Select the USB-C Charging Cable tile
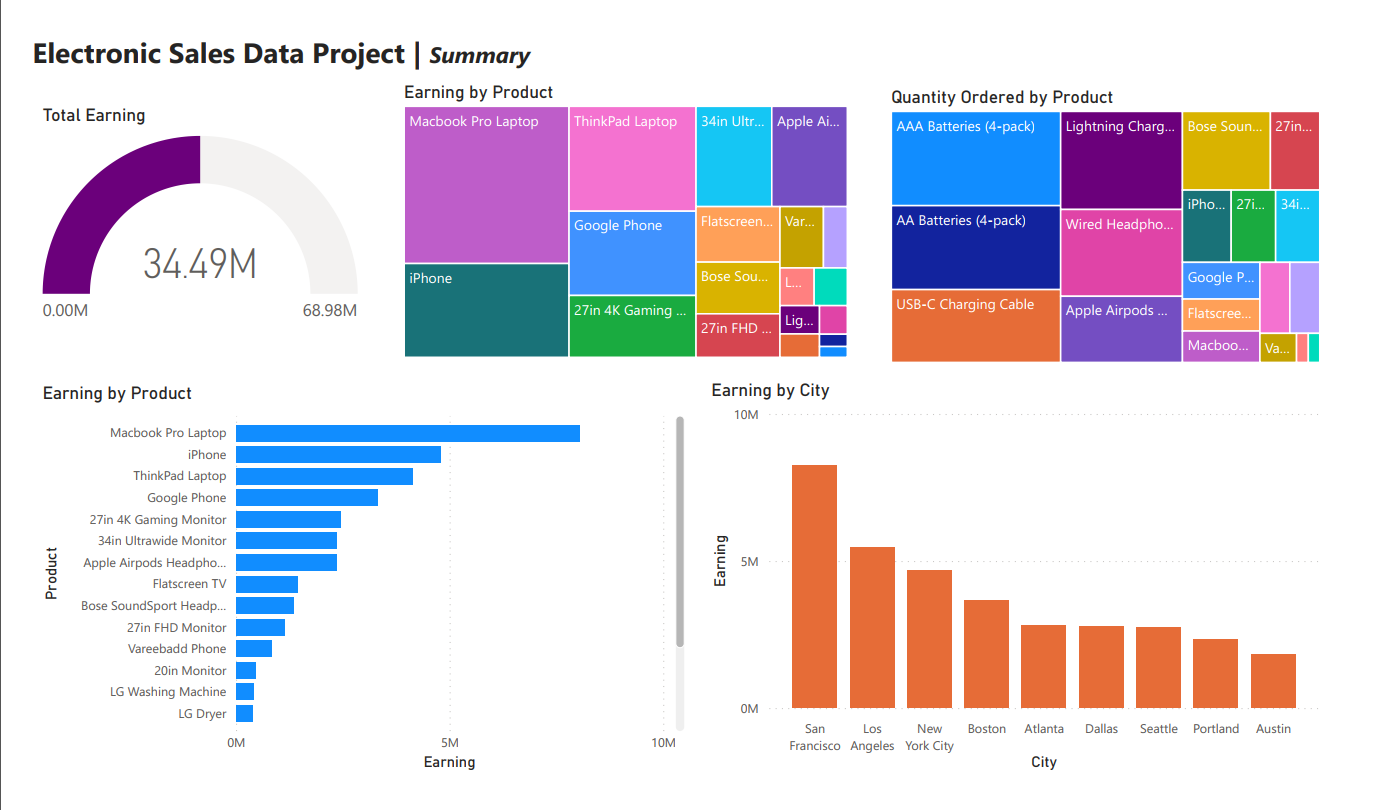1373x810 pixels. click(x=976, y=326)
